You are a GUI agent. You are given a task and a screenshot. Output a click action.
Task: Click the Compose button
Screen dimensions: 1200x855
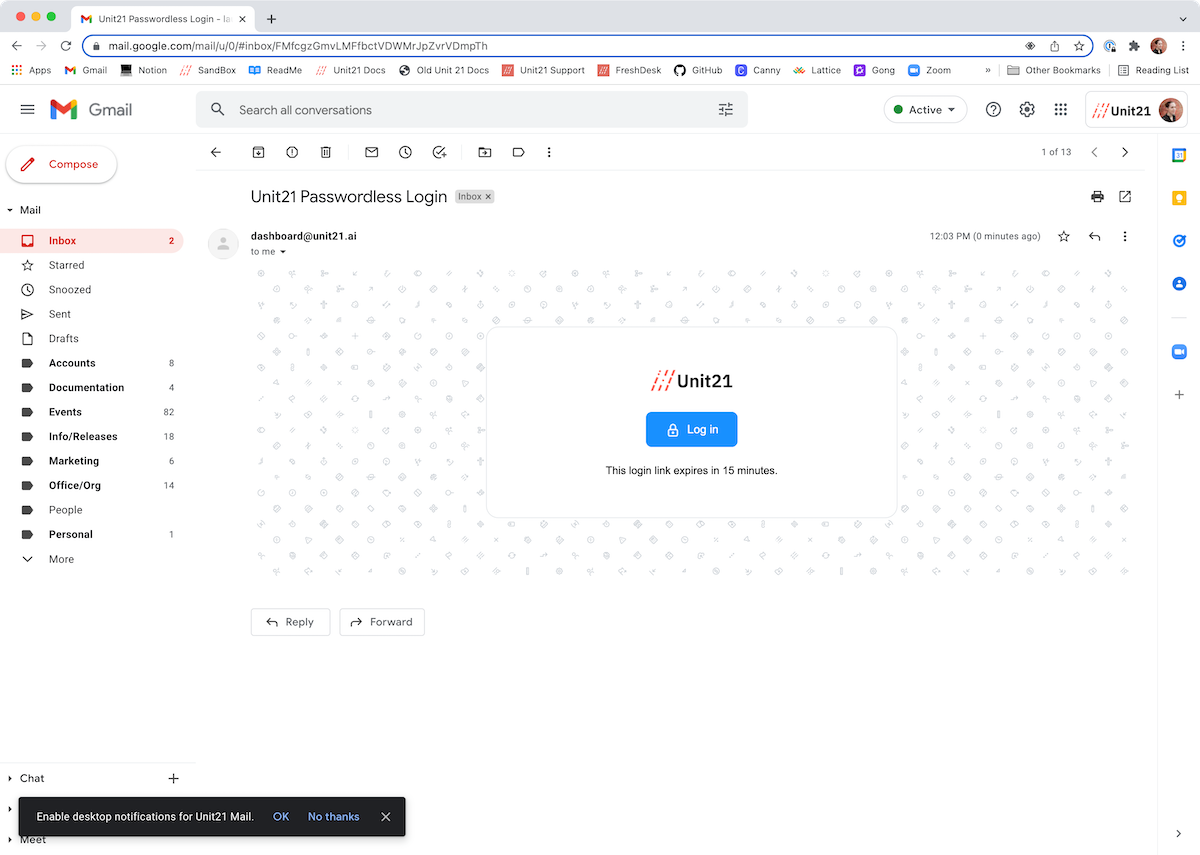[x=61, y=164]
